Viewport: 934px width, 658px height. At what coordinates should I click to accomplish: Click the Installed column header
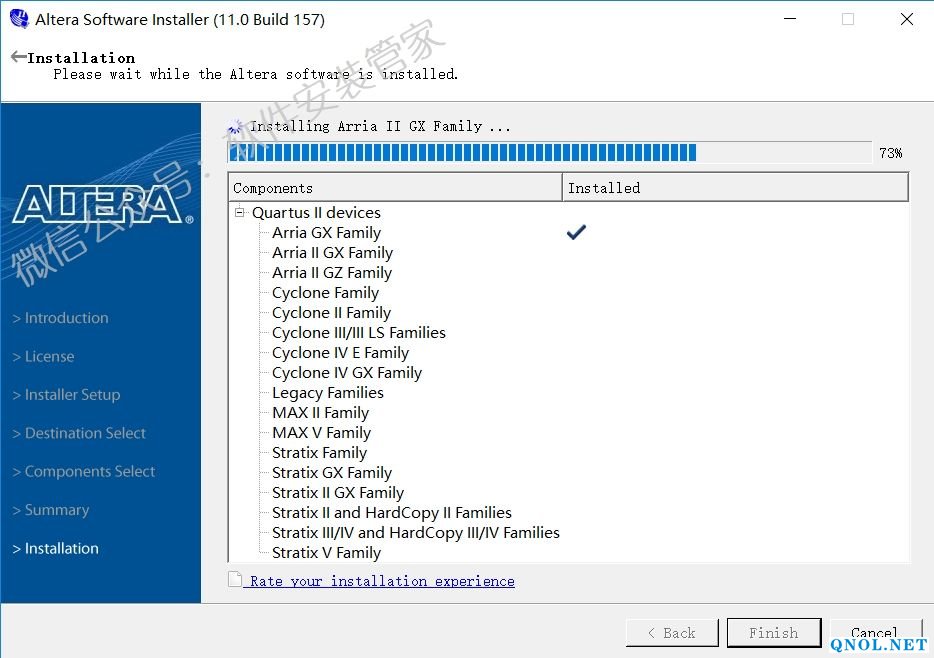[736, 188]
